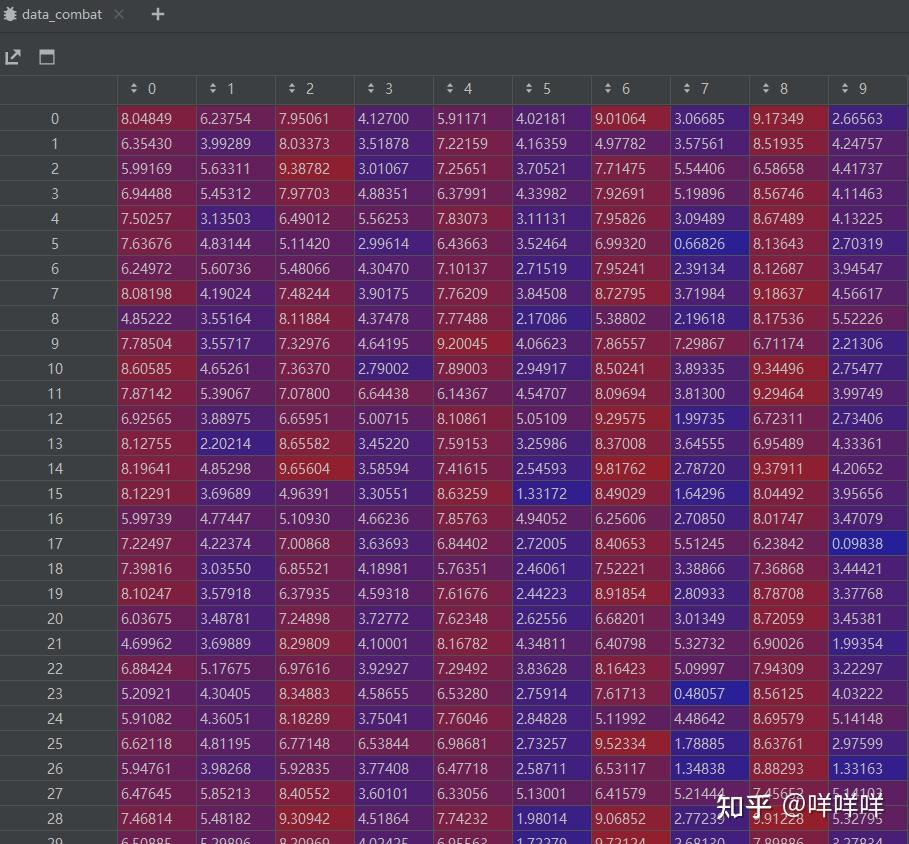The width and height of the screenshot is (909, 844).
Task: Select row header 10
Action: coord(55,368)
